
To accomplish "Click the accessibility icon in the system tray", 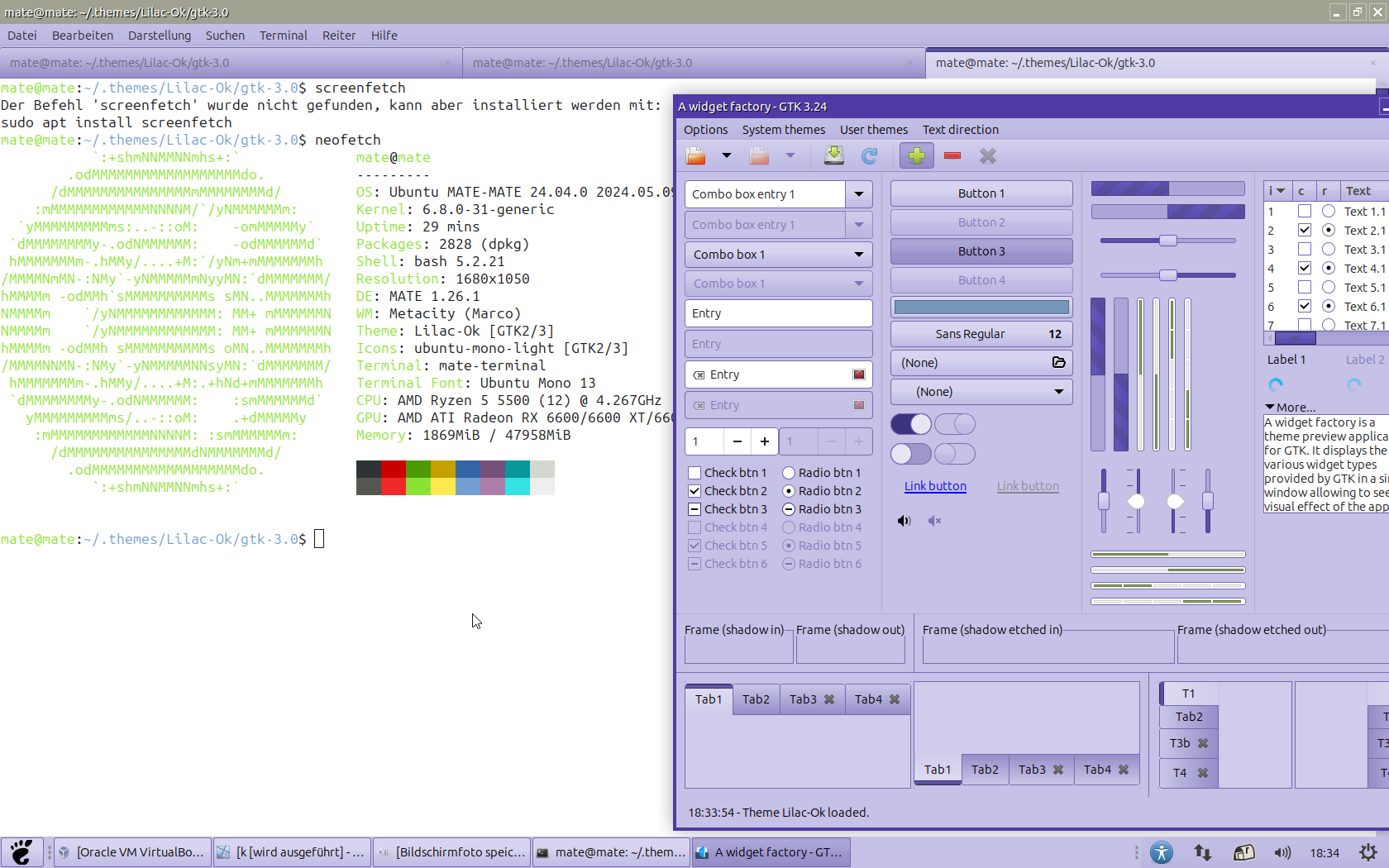I will [1162, 852].
